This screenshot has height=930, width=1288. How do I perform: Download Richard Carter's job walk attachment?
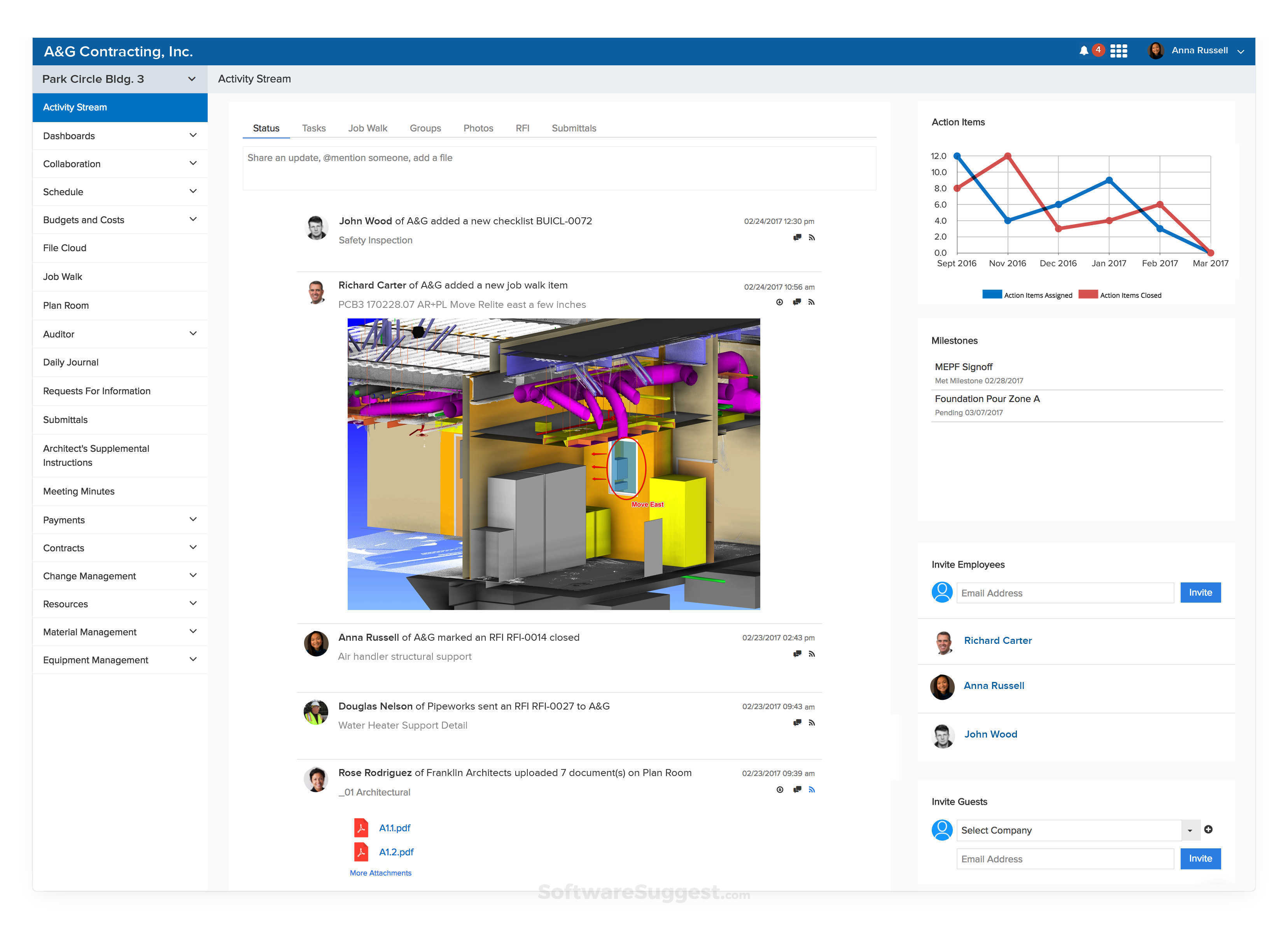point(779,302)
